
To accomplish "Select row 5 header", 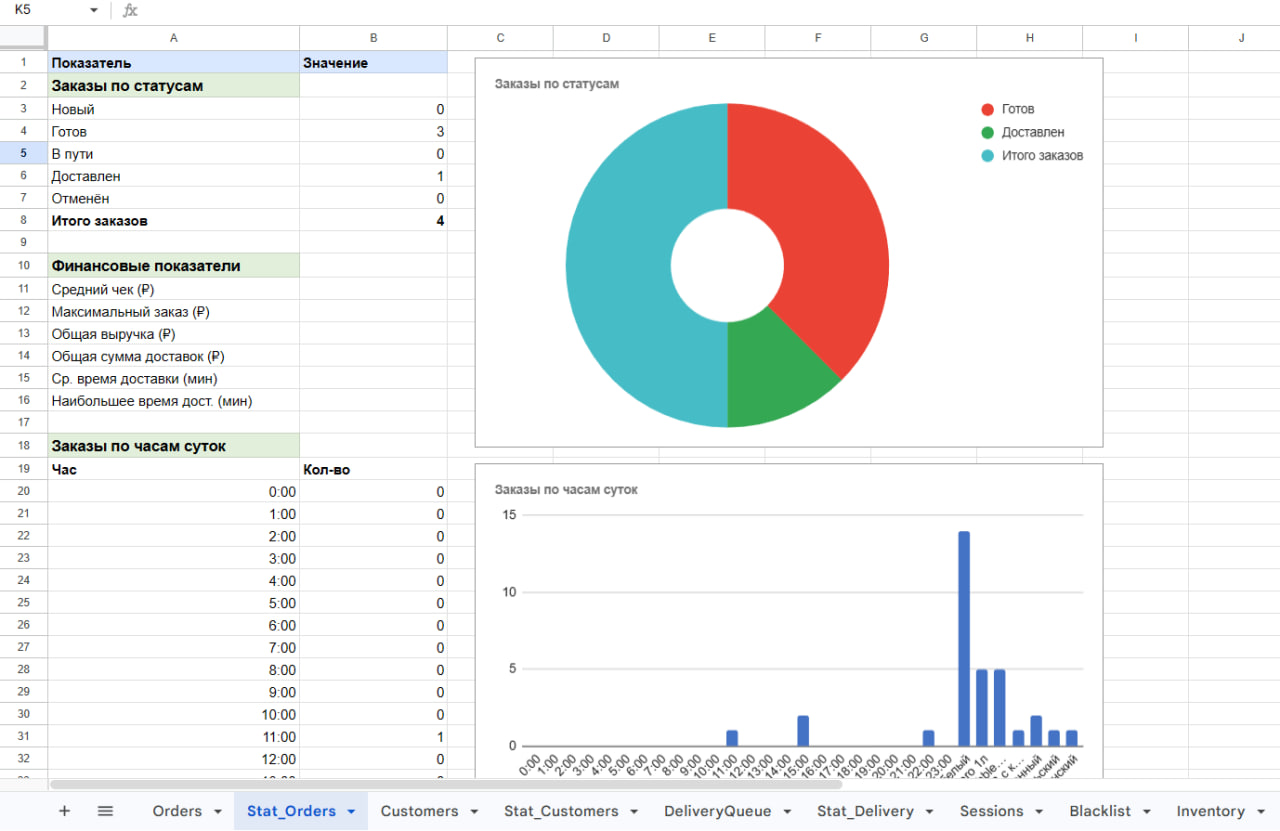I will 23,154.
